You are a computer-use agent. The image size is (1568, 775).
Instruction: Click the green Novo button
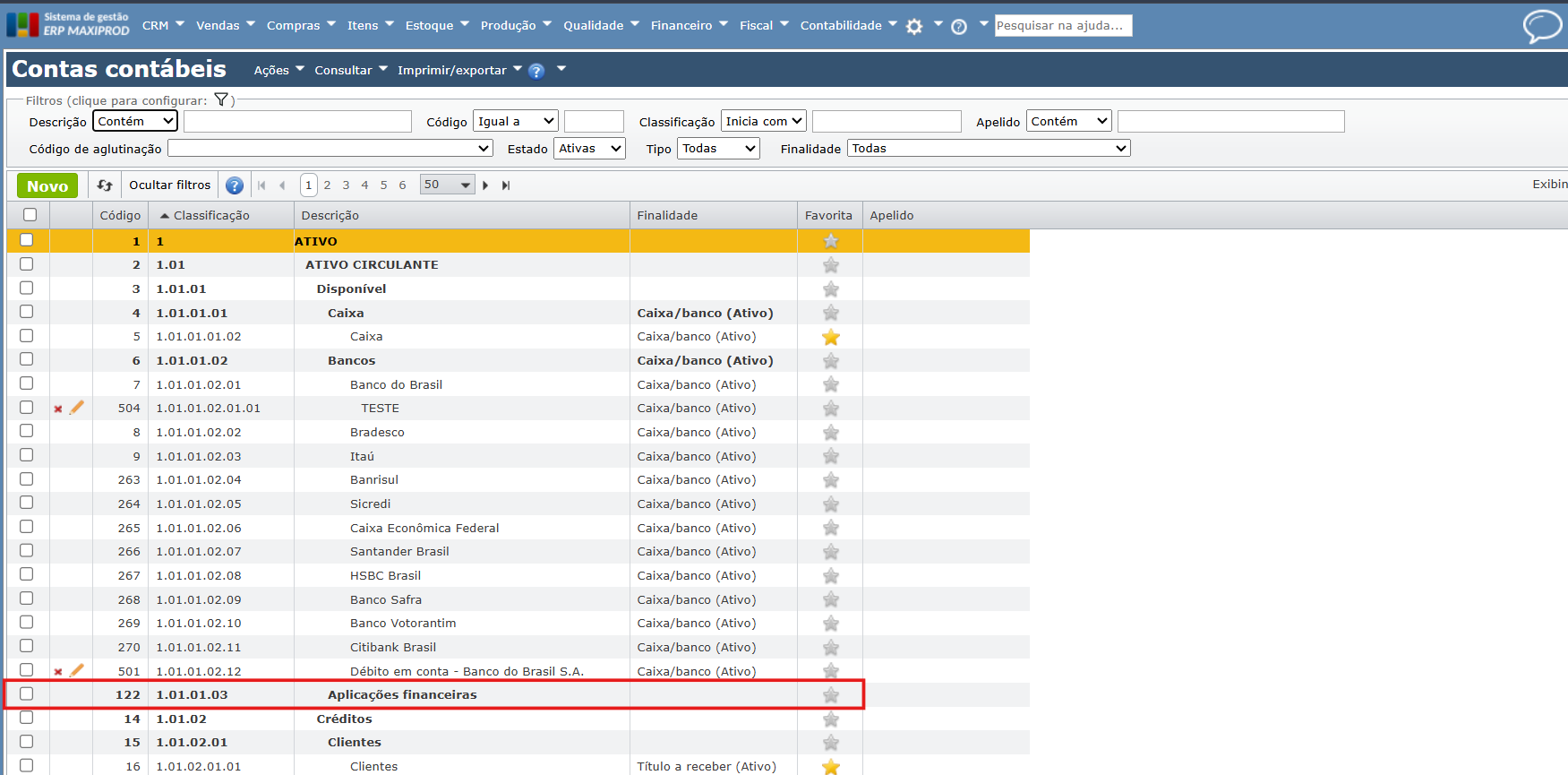coord(47,185)
